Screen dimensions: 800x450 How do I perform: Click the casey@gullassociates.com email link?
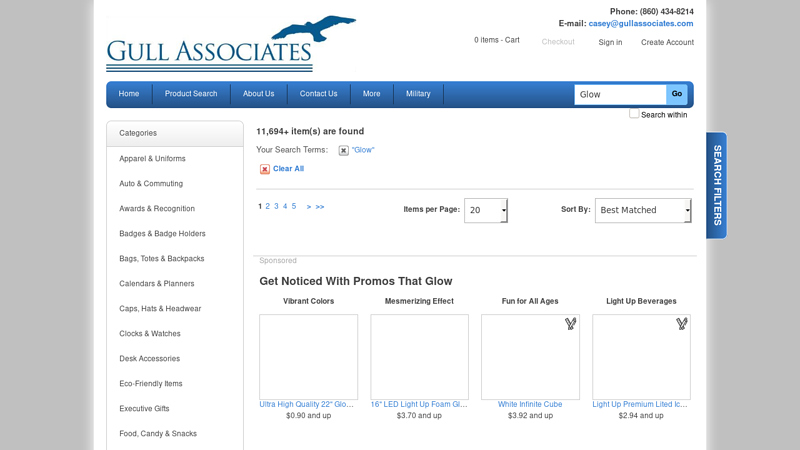(640, 24)
